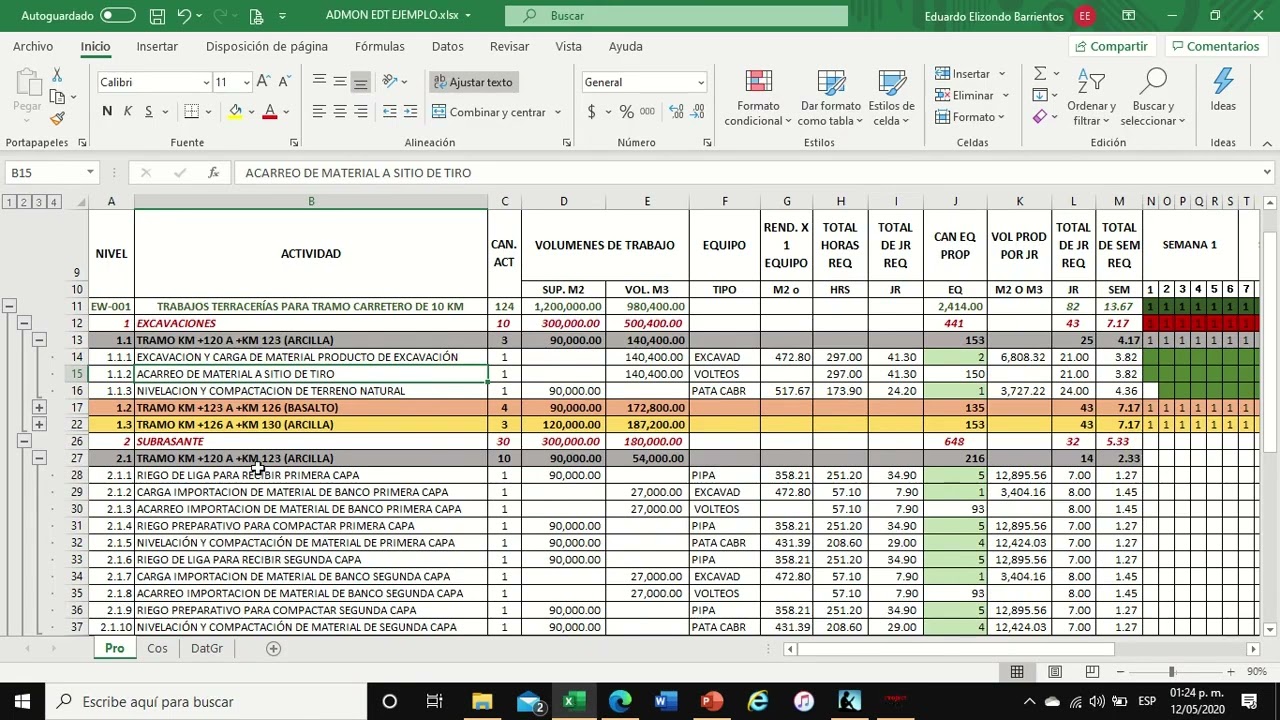This screenshot has height=720, width=1280.
Task: Click Align text right icon
Action: coord(361,111)
